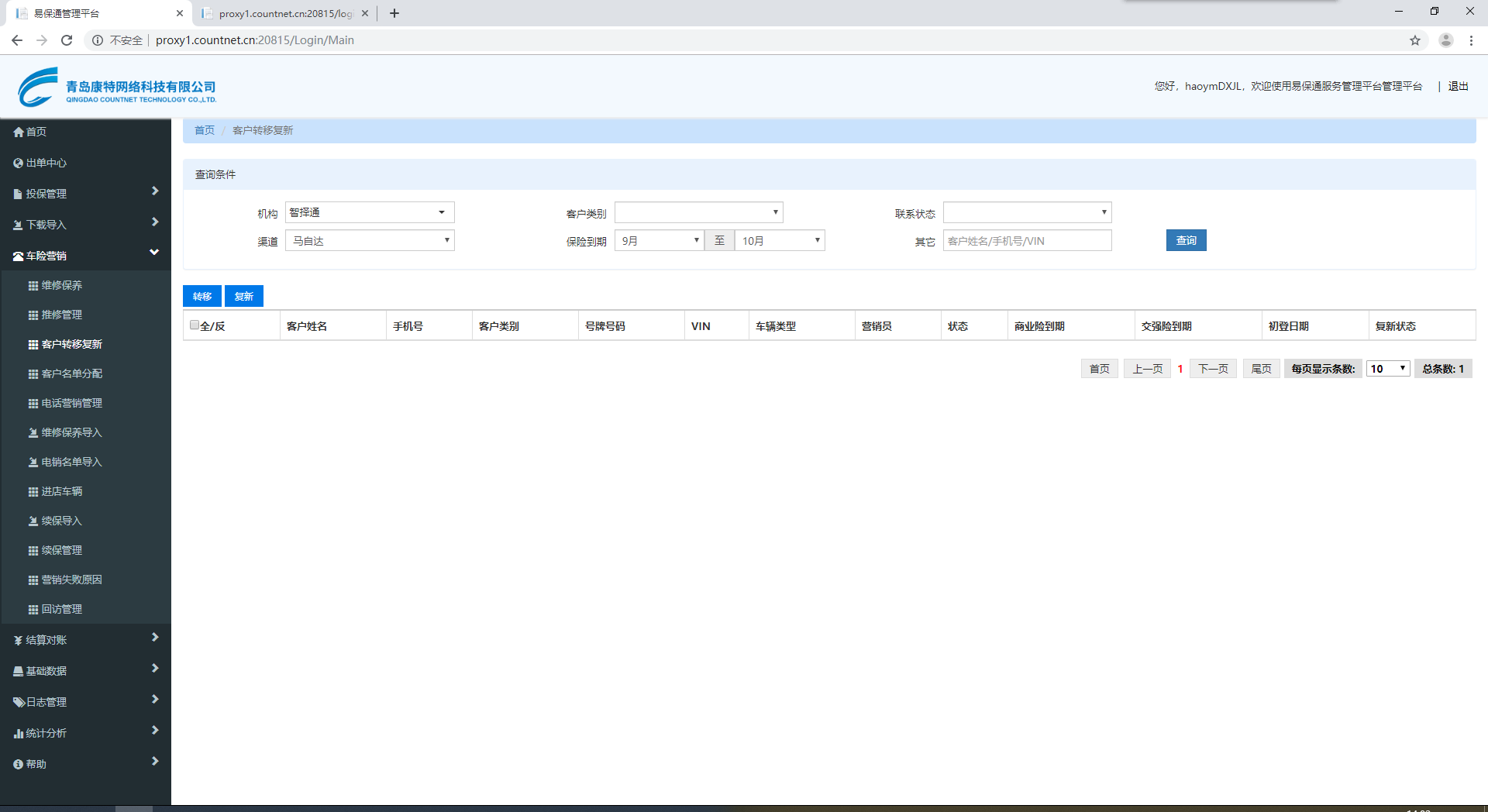Click the grid icon next to 进店车辆
The image size is (1488, 812).
[x=33, y=492]
